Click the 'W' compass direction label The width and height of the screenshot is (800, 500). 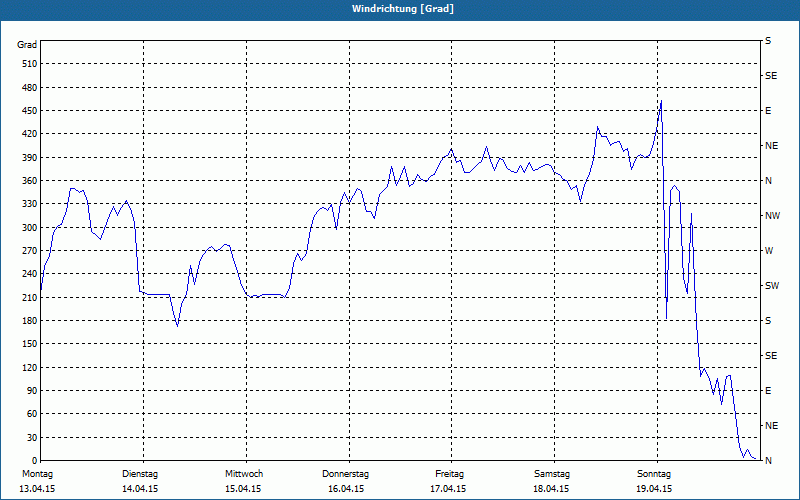(769, 251)
